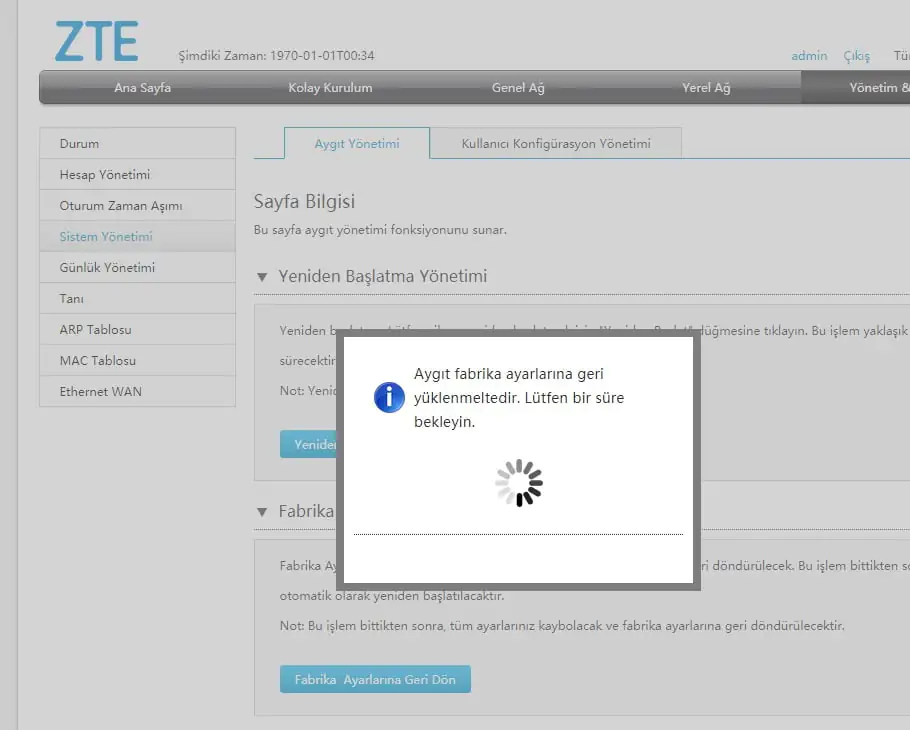Switch to Kullanıcı Konfigürasyon Yönetimi tab
The height and width of the screenshot is (730, 910).
pyautogui.click(x=556, y=143)
